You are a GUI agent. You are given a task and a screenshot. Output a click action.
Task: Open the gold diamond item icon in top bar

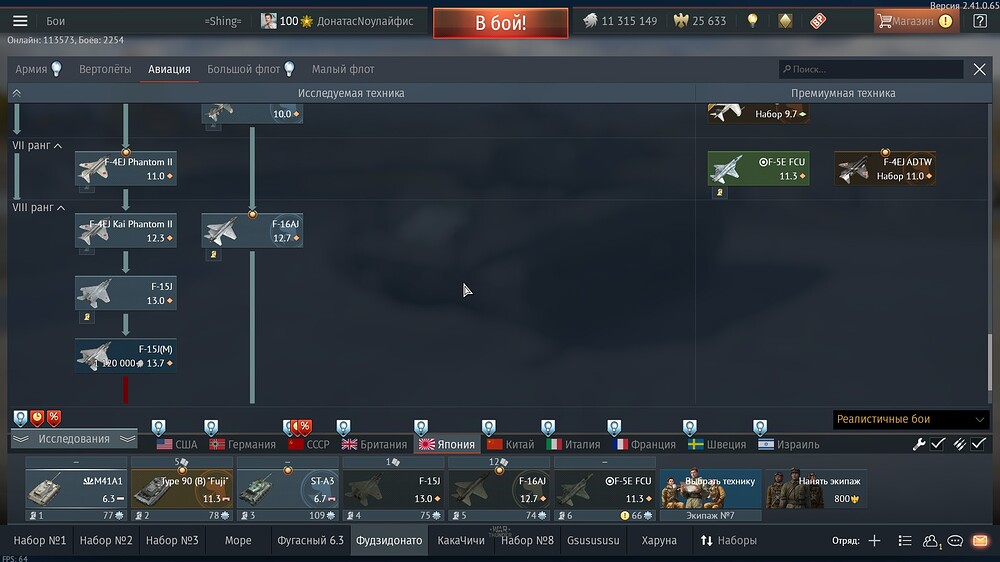(785, 21)
